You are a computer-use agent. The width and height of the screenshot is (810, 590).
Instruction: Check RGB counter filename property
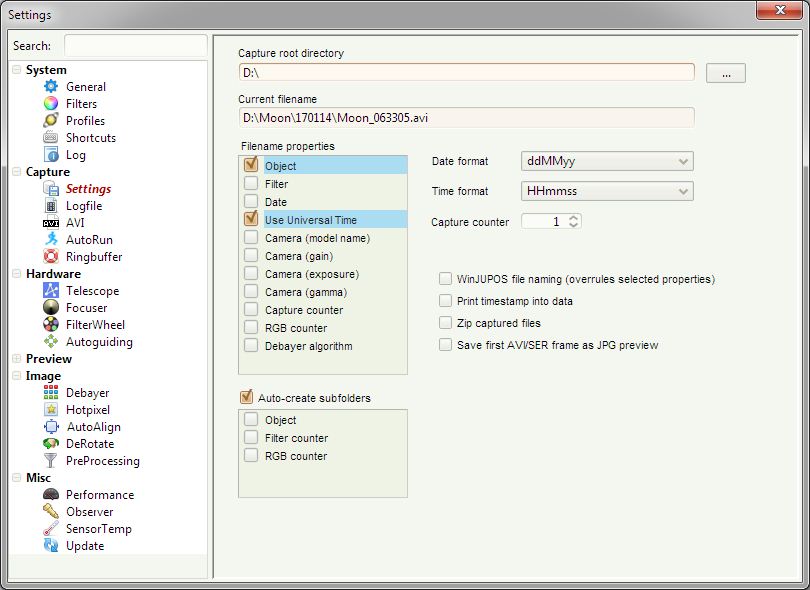pyautogui.click(x=251, y=328)
